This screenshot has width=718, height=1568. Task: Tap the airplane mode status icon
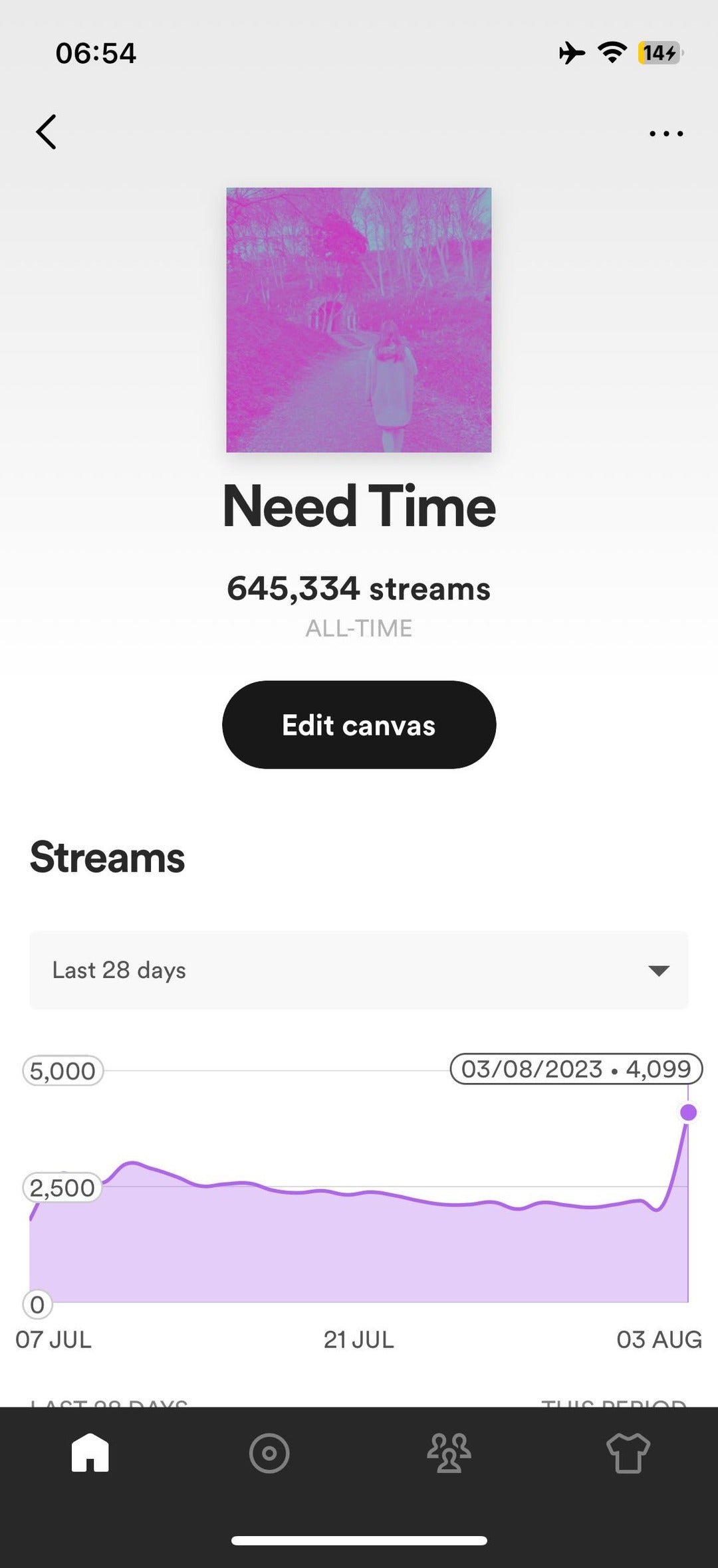572,52
